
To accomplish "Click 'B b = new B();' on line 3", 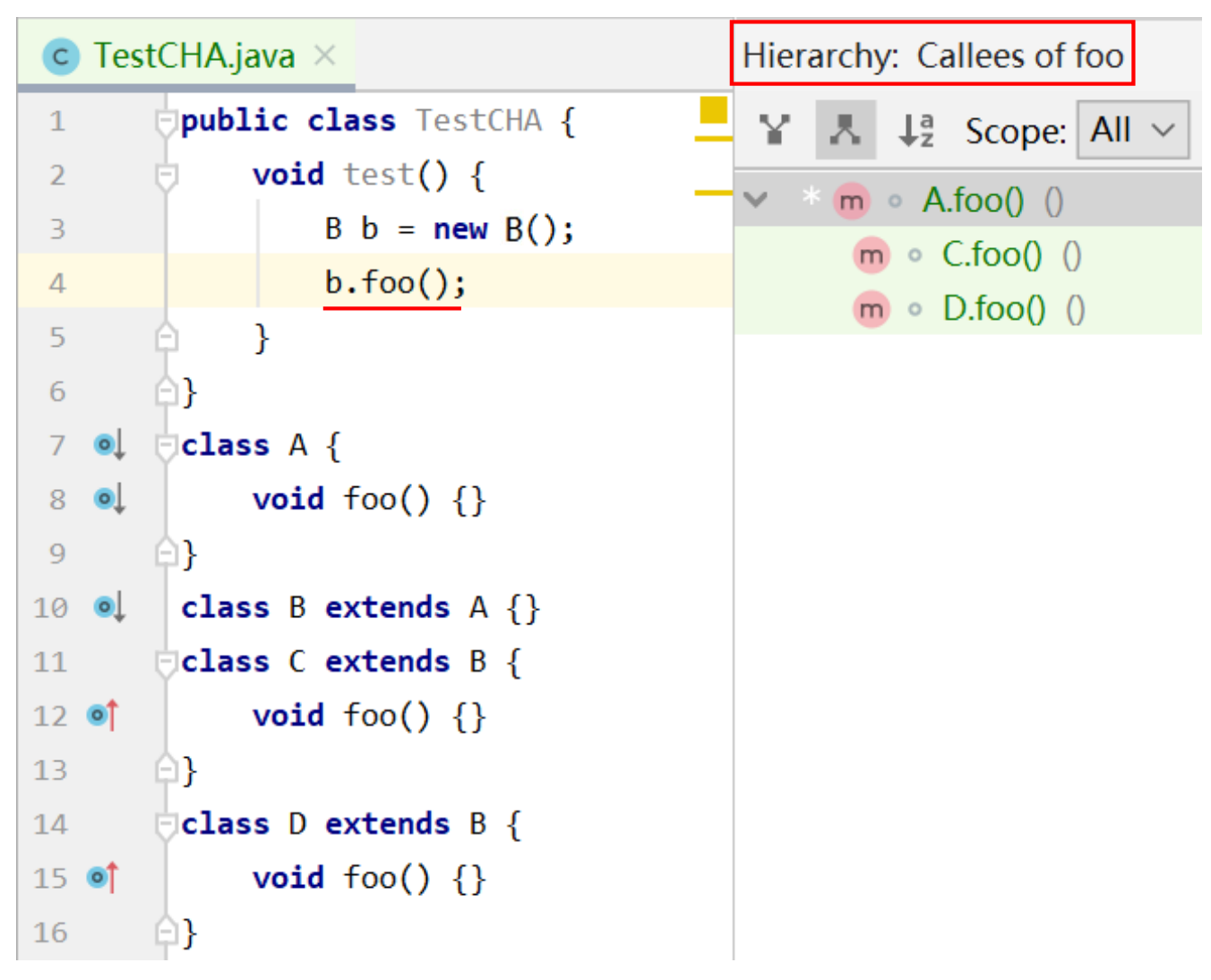I will 449,229.
